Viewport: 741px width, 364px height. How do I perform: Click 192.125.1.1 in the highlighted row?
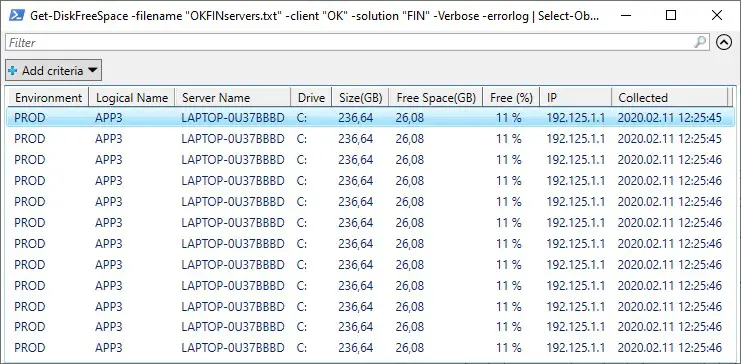click(576, 118)
